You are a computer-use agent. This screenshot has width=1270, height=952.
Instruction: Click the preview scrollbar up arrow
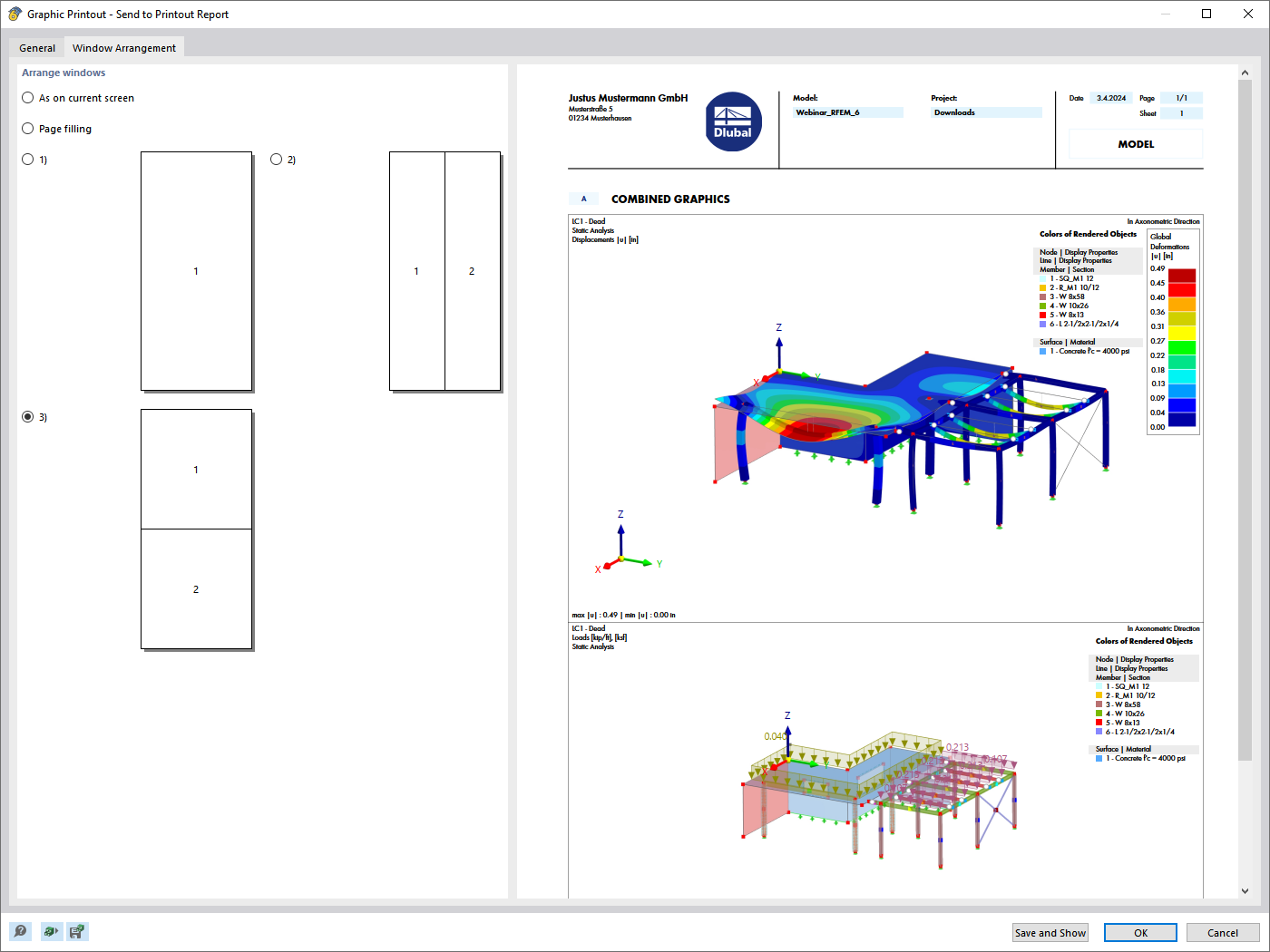(1245, 73)
